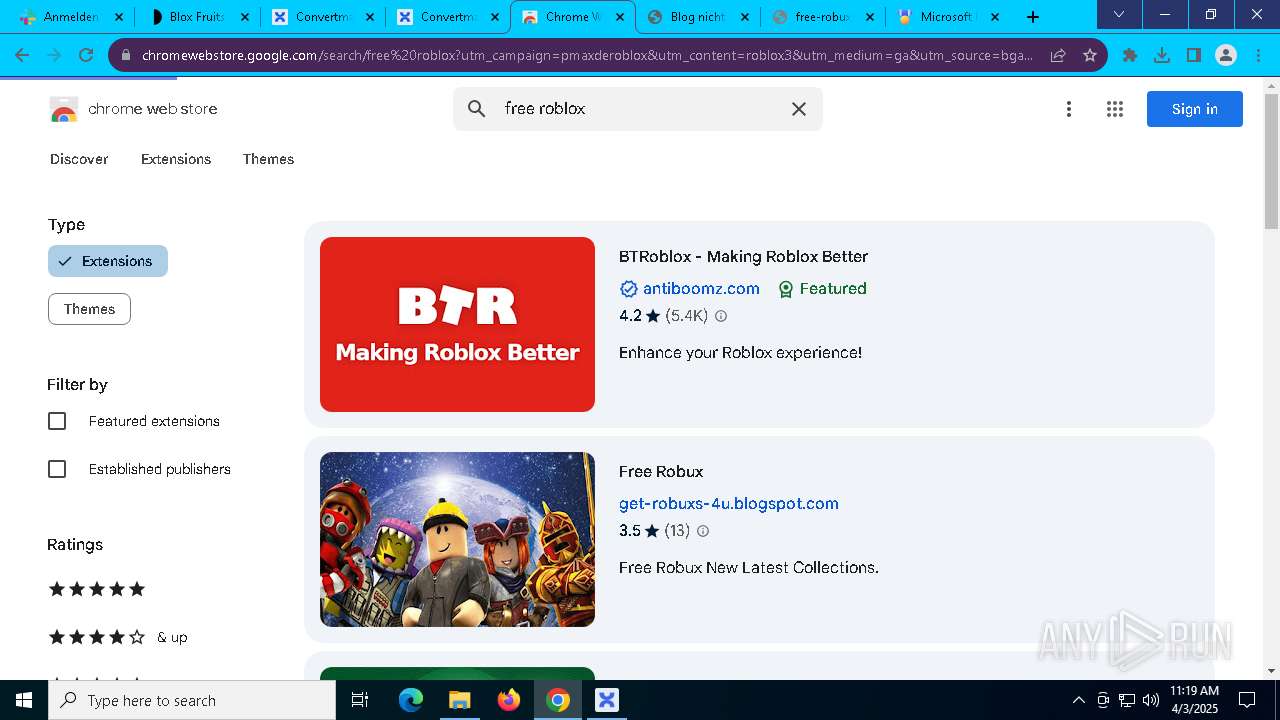Click inside the free roblox search field
The image size is (1280, 720).
pyautogui.click(x=640, y=109)
